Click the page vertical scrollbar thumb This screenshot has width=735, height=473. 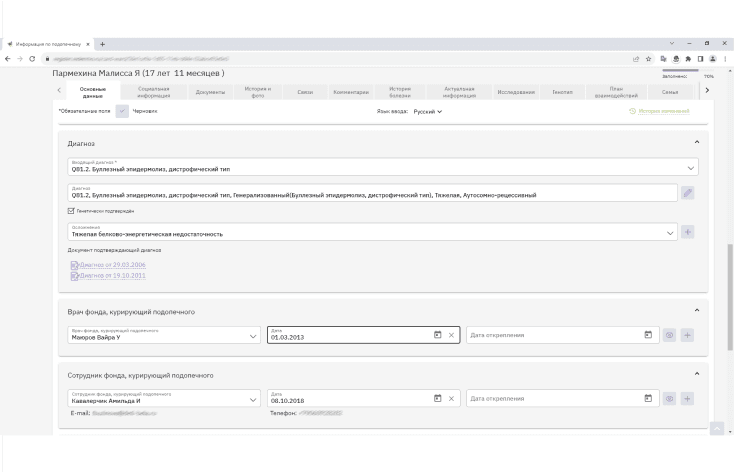tap(730, 297)
